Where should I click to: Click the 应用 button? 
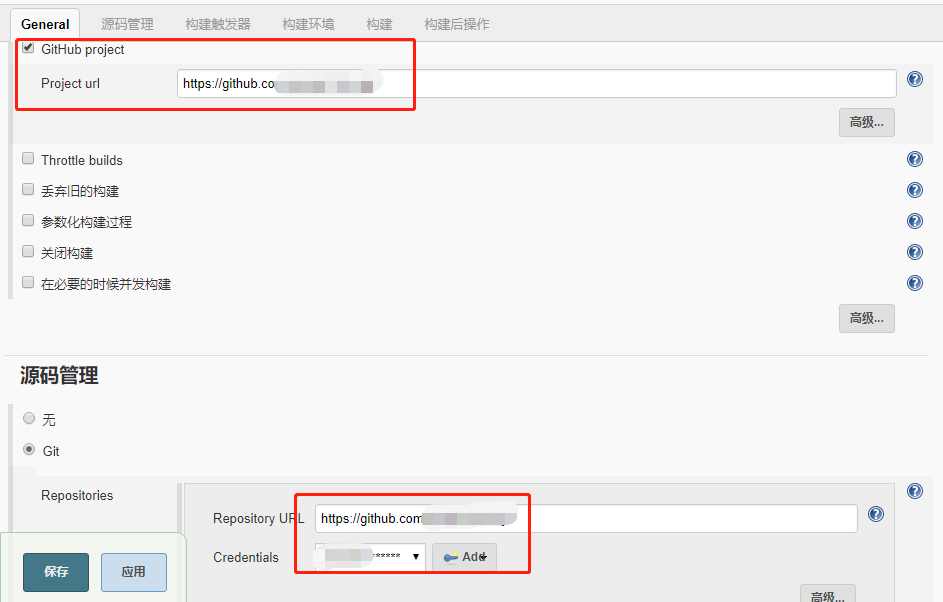(x=133, y=572)
